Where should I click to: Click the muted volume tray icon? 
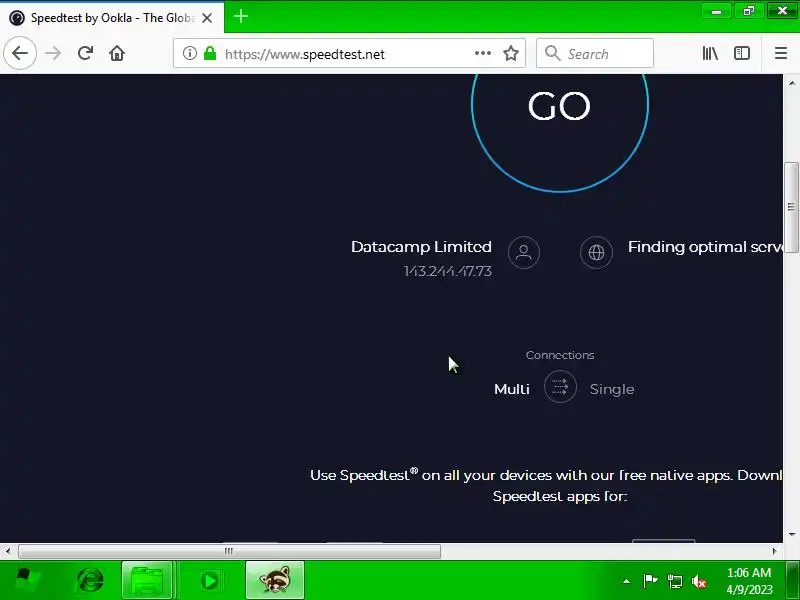point(699,581)
